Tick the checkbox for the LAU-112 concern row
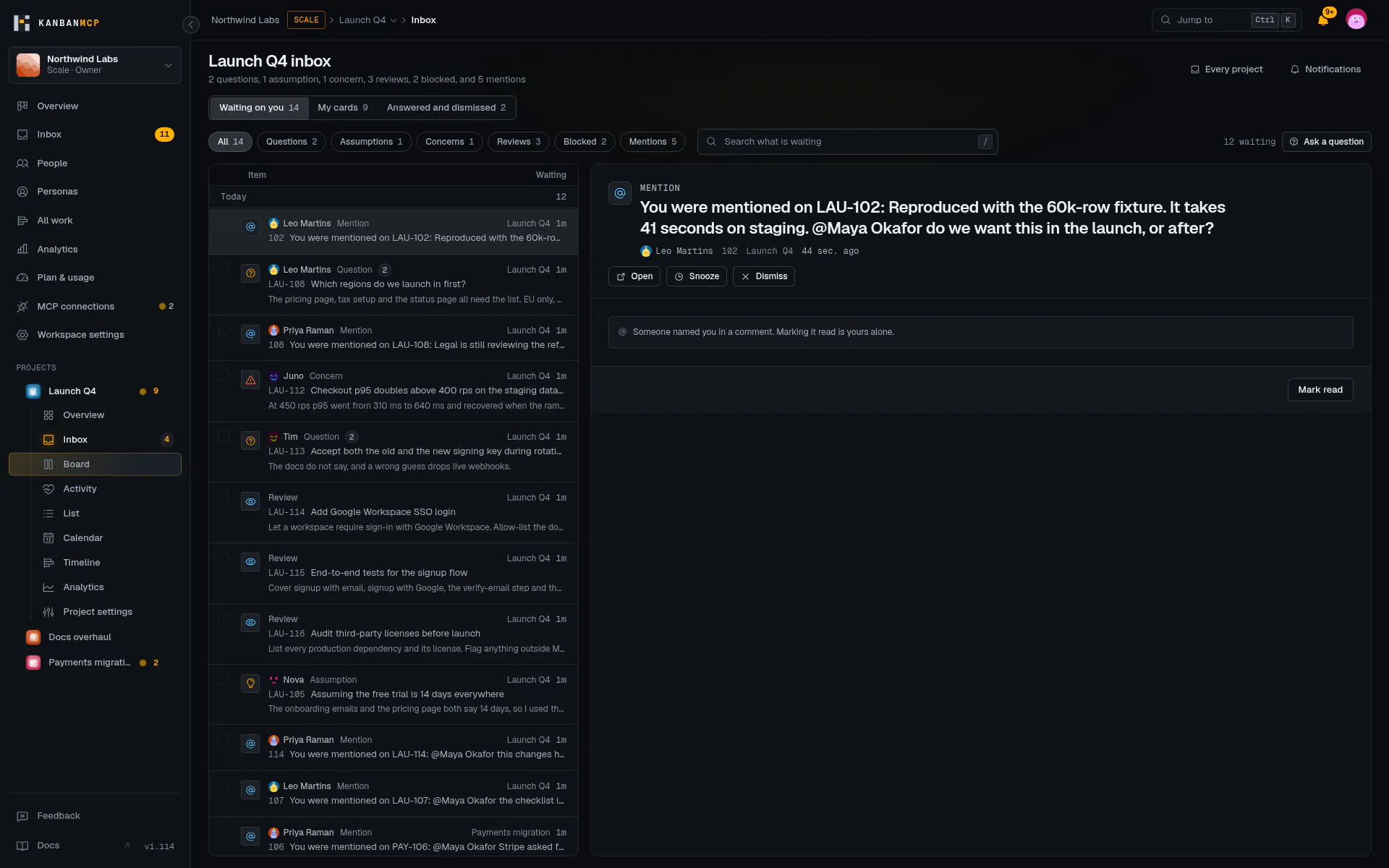 224,375
